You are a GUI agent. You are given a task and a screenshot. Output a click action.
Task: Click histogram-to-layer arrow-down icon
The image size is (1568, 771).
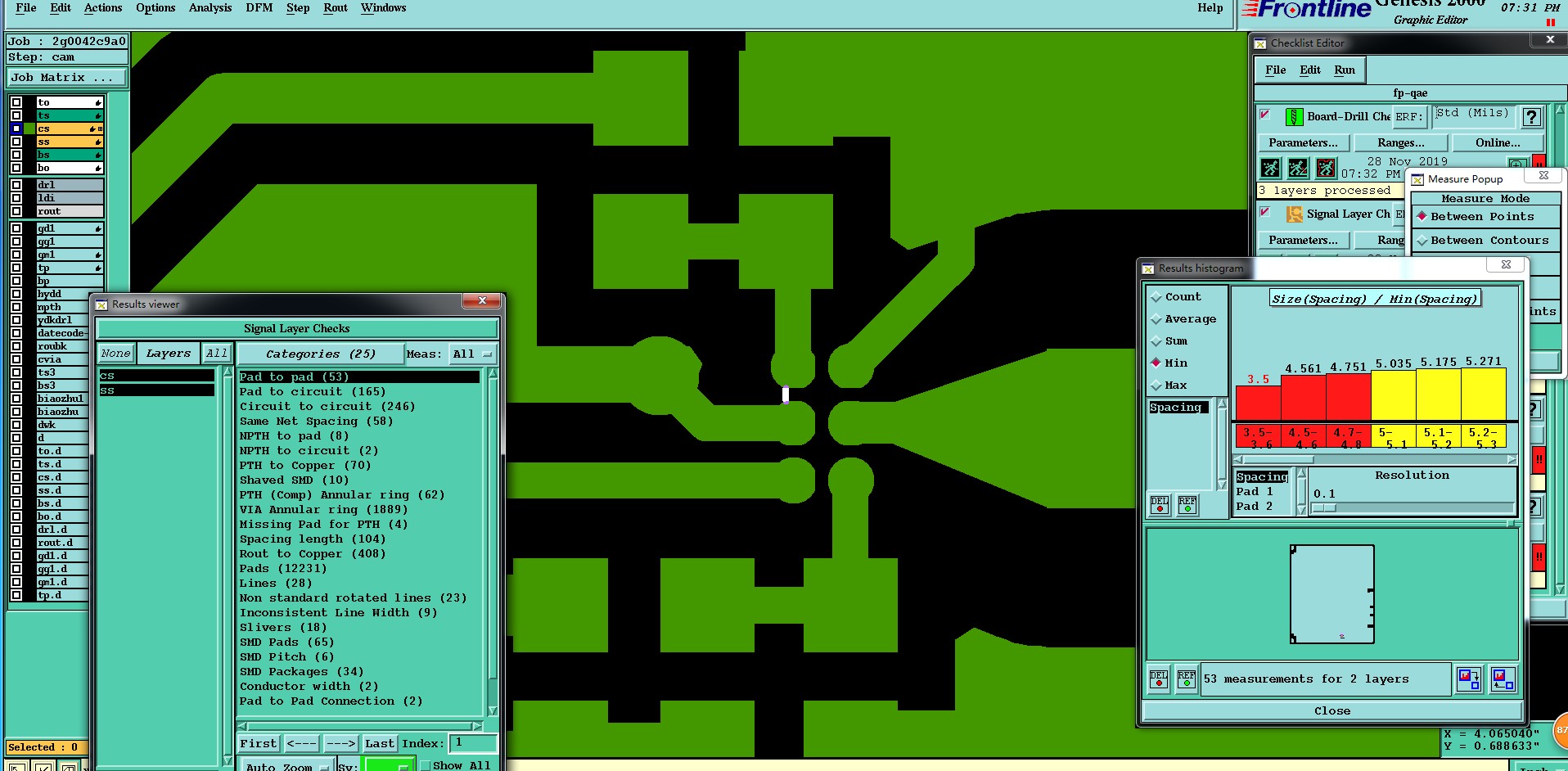pyautogui.click(x=1469, y=679)
